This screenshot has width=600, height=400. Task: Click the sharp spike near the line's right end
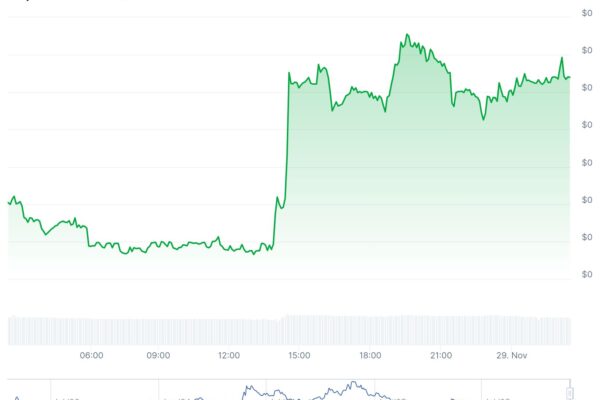562,58
